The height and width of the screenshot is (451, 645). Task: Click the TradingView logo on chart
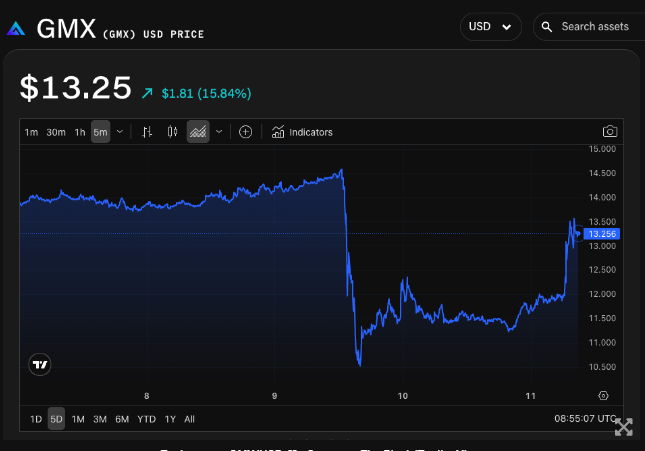[40, 365]
